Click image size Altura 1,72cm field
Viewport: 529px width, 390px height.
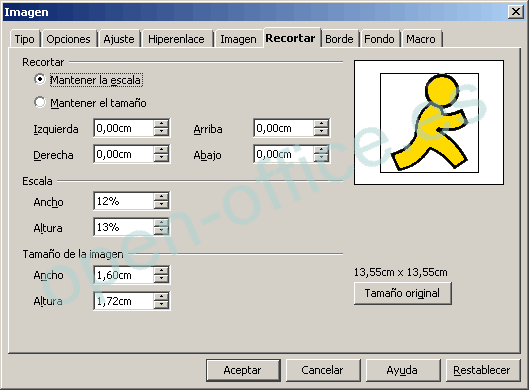pyautogui.click(x=123, y=301)
